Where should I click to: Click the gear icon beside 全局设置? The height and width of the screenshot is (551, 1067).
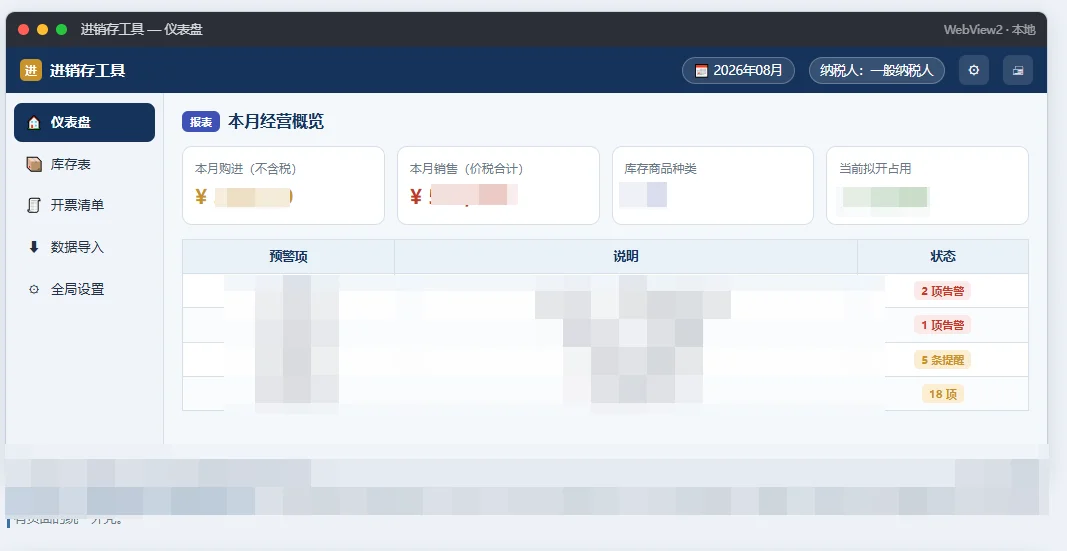point(33,290)
